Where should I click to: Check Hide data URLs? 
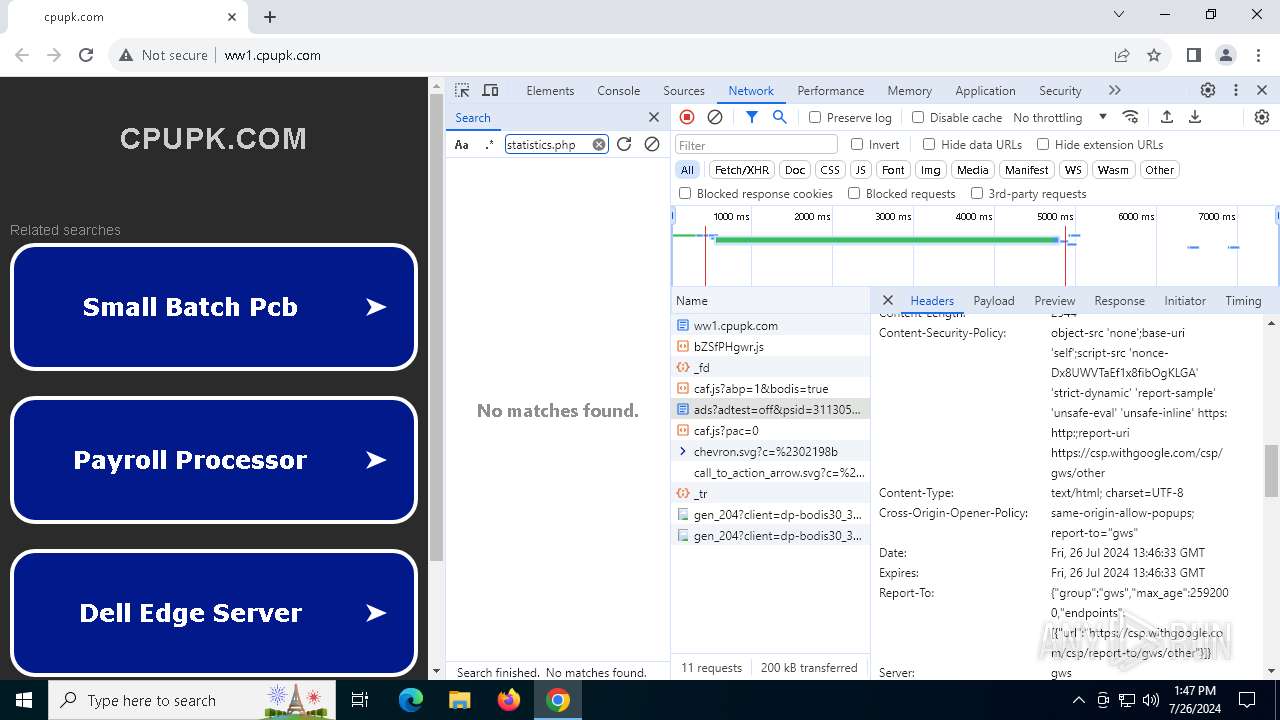(x=929, y=144)
